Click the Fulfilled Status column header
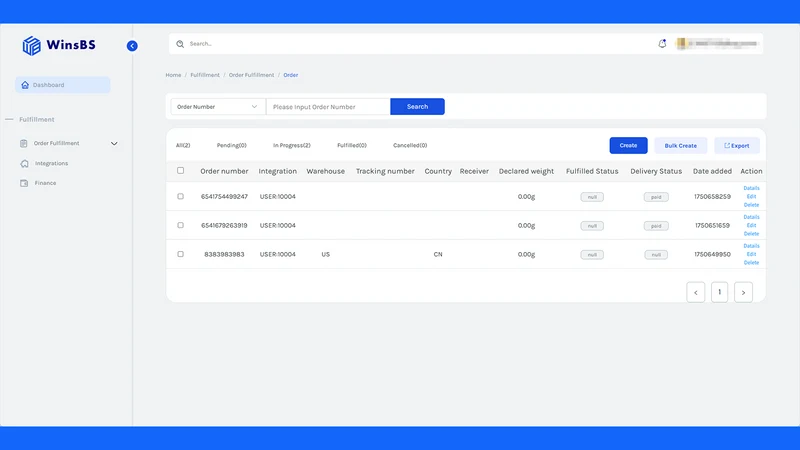The image size is (800, 450). (592, 171)
